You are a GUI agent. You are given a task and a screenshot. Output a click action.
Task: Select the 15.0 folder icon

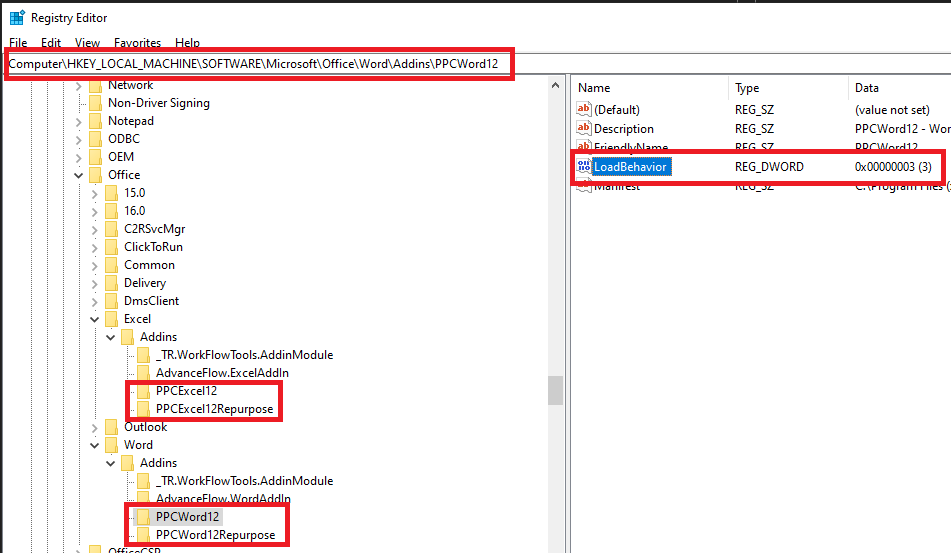(112, 193)
